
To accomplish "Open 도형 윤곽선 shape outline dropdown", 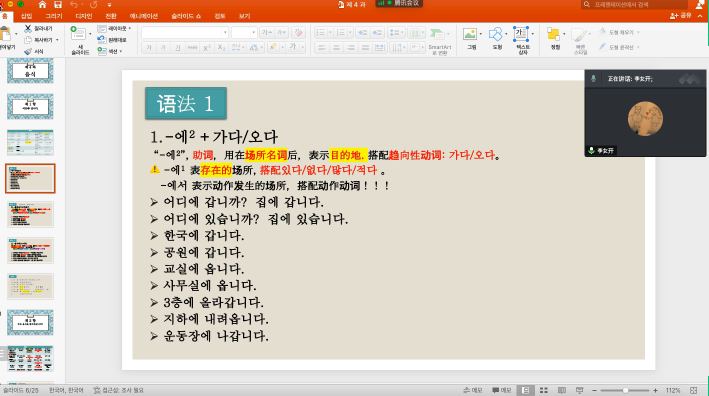I will [619, 47].
